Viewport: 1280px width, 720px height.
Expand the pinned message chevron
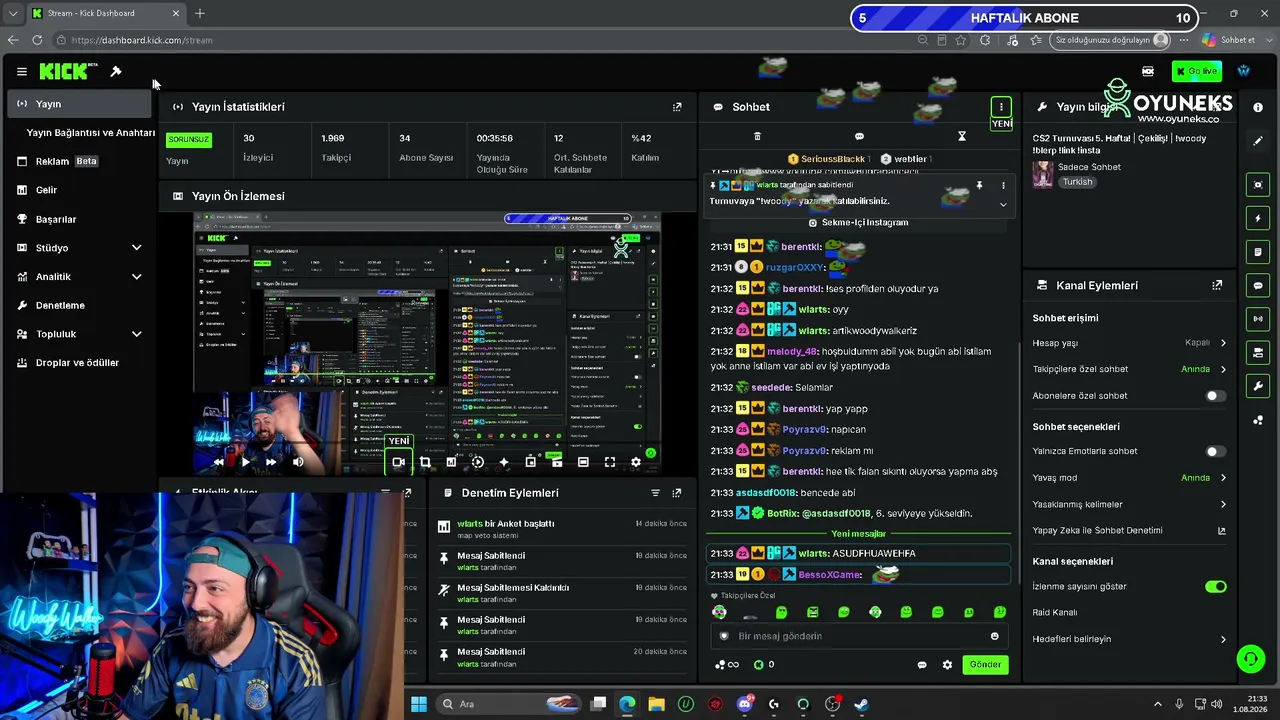tap(1003, 205)
